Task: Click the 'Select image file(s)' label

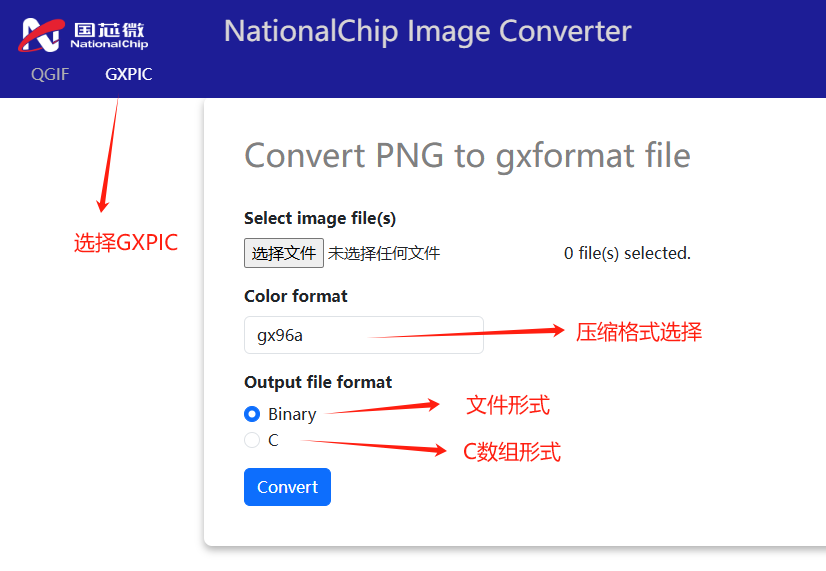Action: [320, 218]
